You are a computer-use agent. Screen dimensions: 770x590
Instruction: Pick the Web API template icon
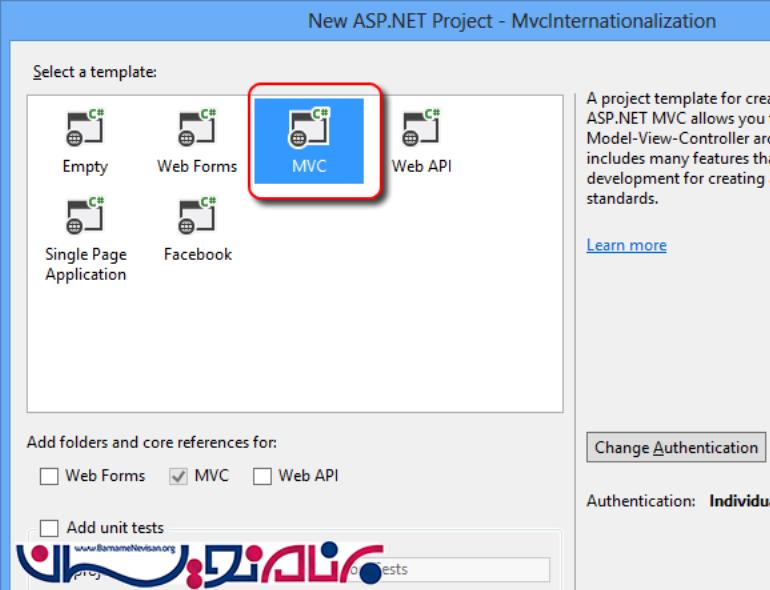421,128
